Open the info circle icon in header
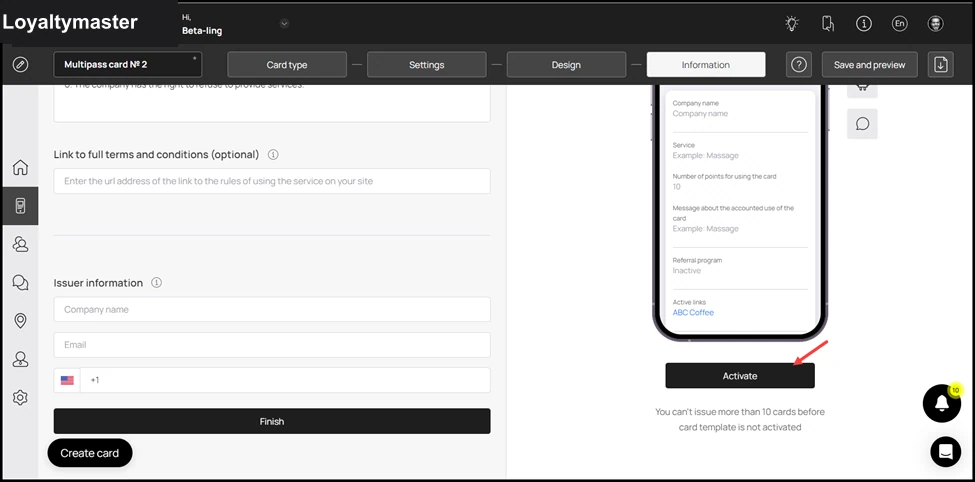 tap(863, 24)
